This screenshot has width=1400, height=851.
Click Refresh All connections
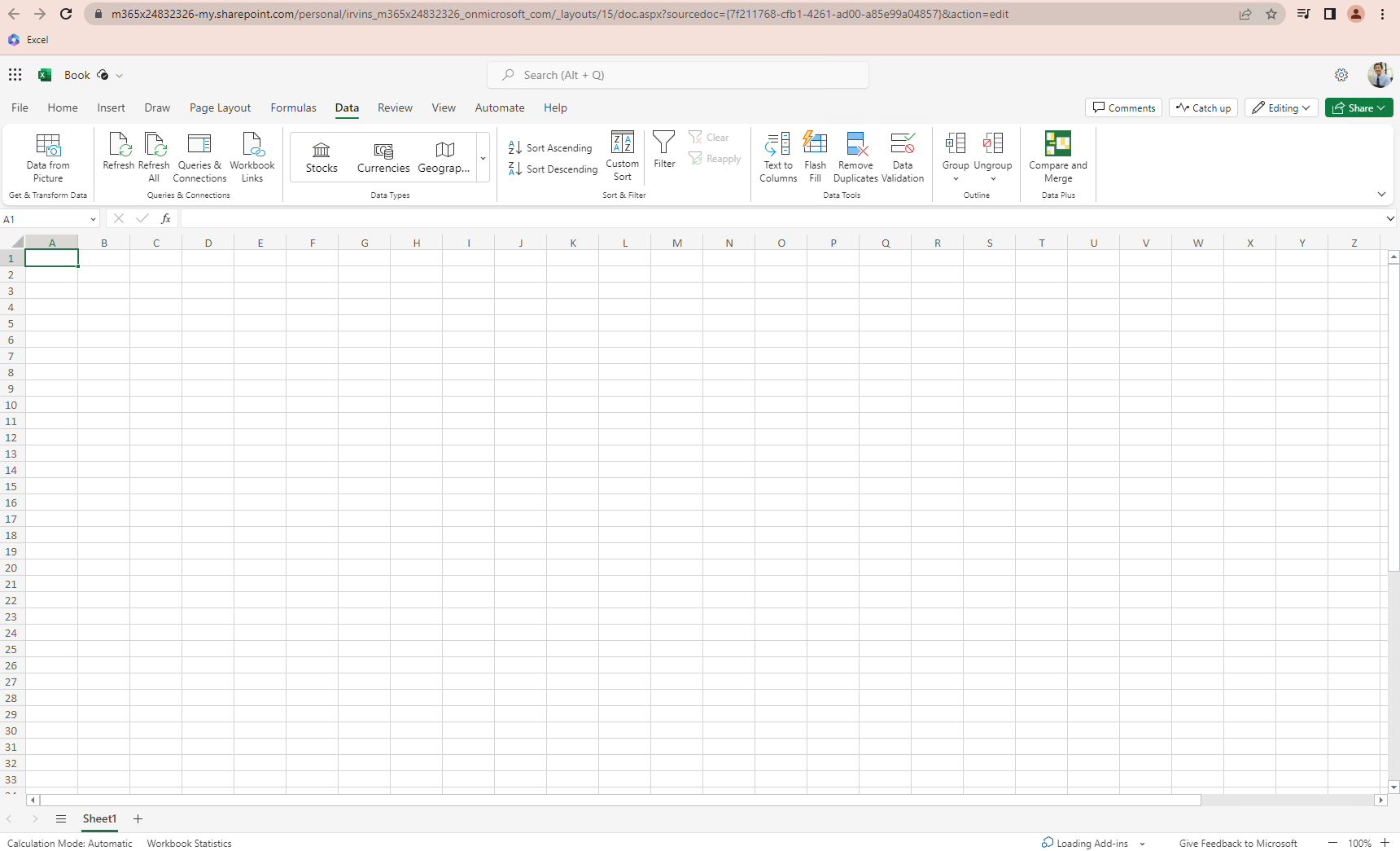(153, 156)
